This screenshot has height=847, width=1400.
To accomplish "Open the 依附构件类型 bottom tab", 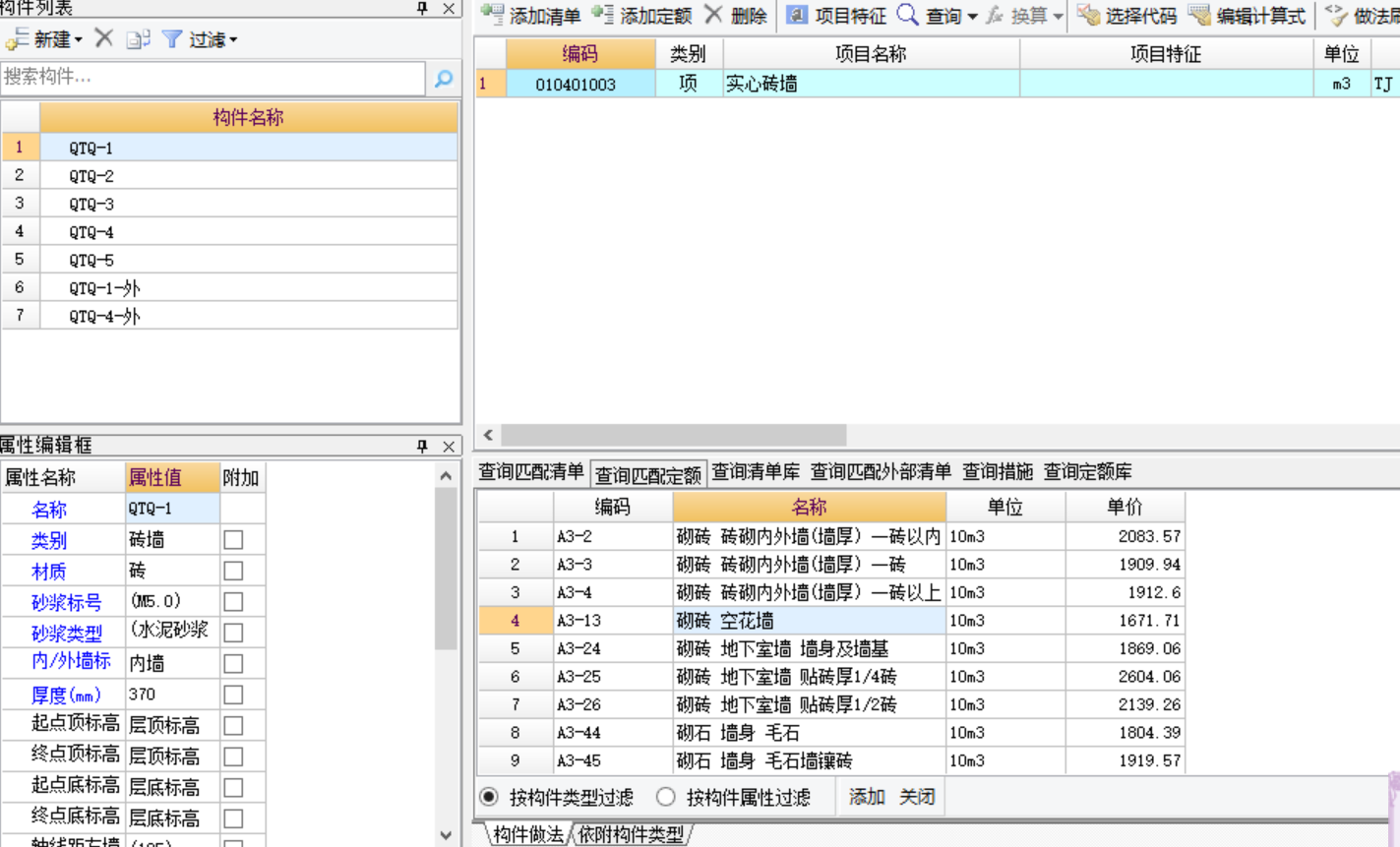I will pos(631,834).
